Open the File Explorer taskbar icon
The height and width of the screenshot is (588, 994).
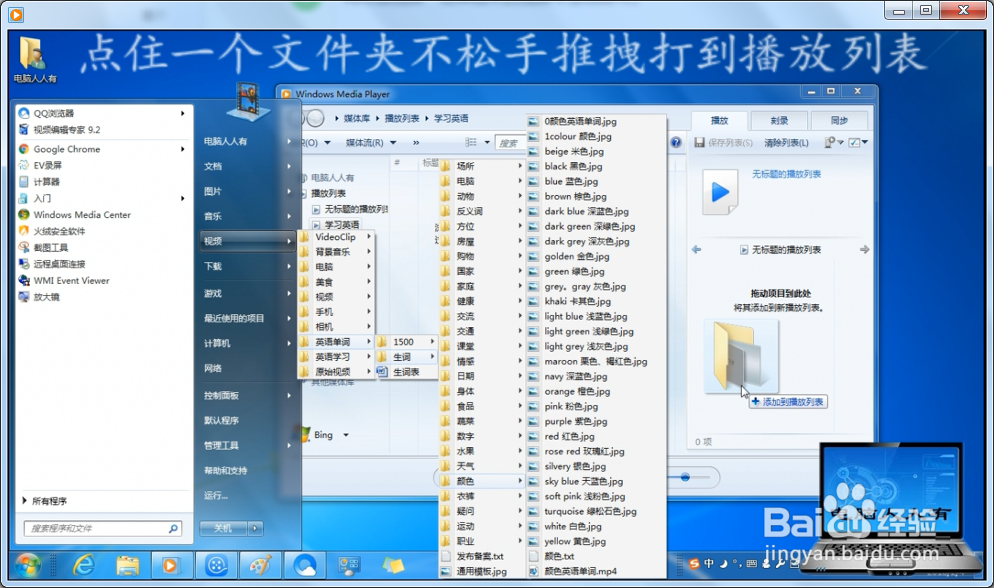pos(127,565)
